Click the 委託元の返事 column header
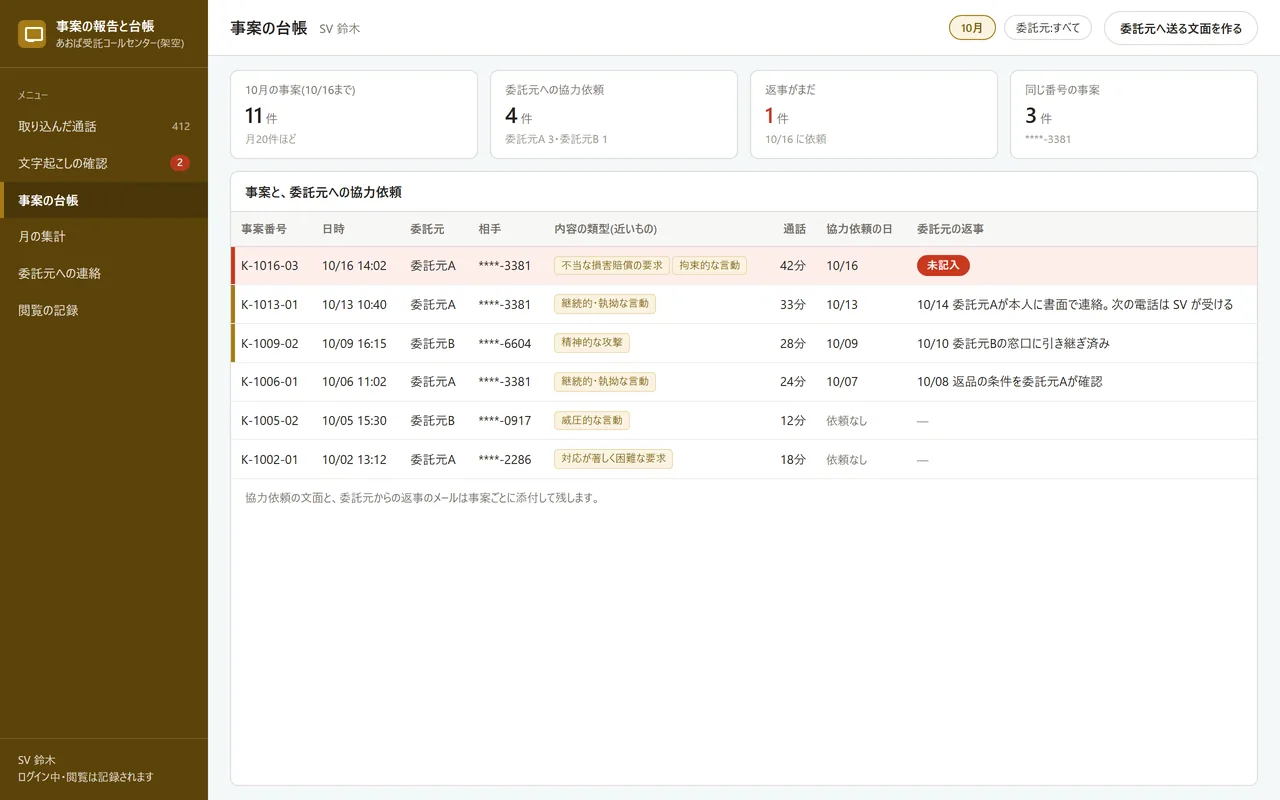The image size is (1280, 800). coord(950,229)
